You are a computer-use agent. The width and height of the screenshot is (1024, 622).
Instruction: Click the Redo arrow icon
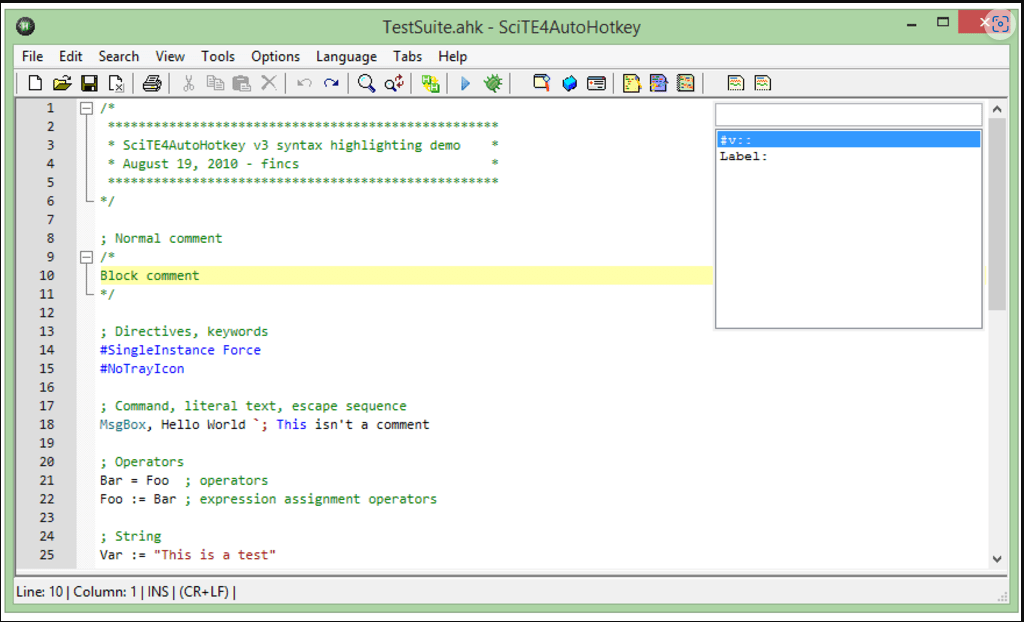(331, 83)
